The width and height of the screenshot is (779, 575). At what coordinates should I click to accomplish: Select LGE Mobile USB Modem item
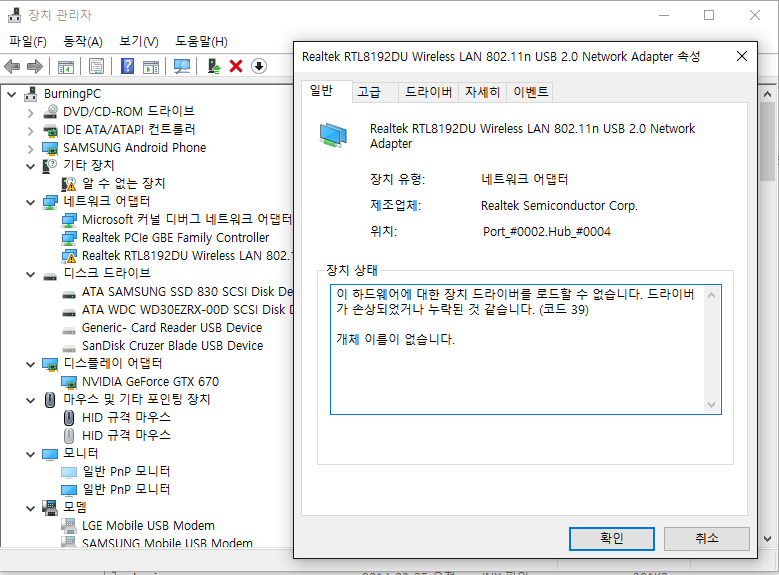[148, 525]
